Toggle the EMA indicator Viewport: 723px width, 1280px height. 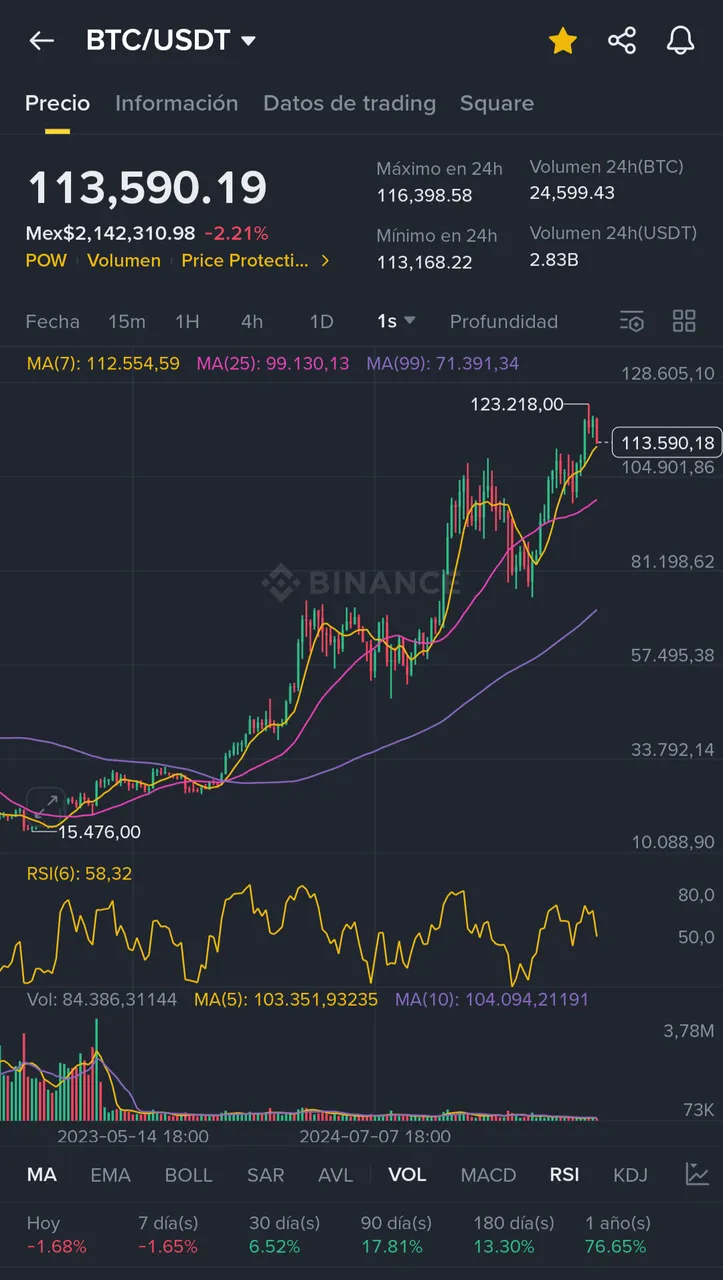[110, 1174]
